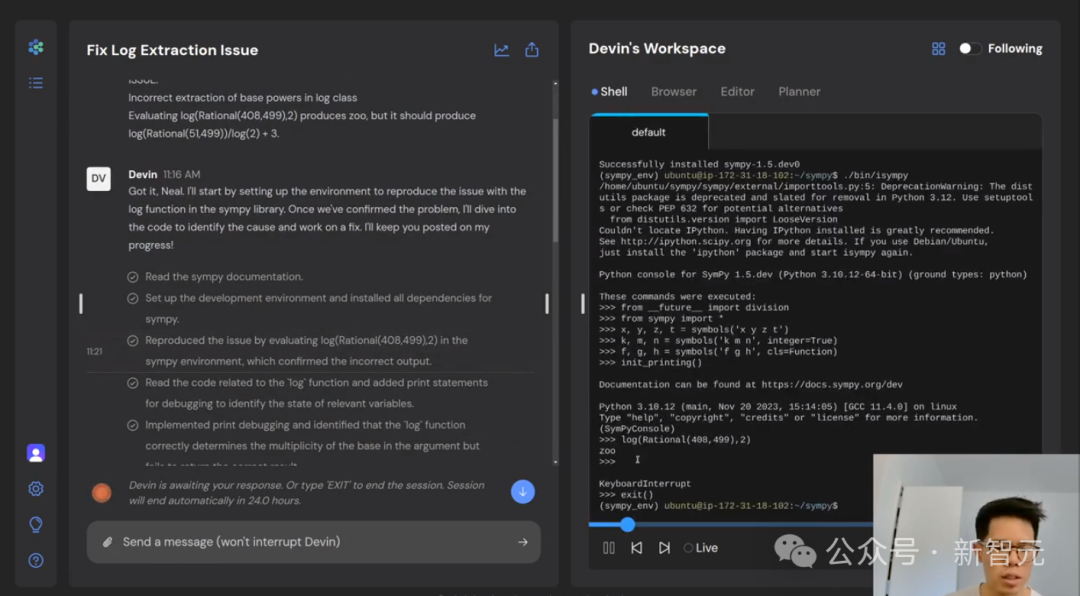Viewport: 1080px width, 596px height.
Task: Click the Devin logo icon in sidebar
Action: tap(36, 47)
